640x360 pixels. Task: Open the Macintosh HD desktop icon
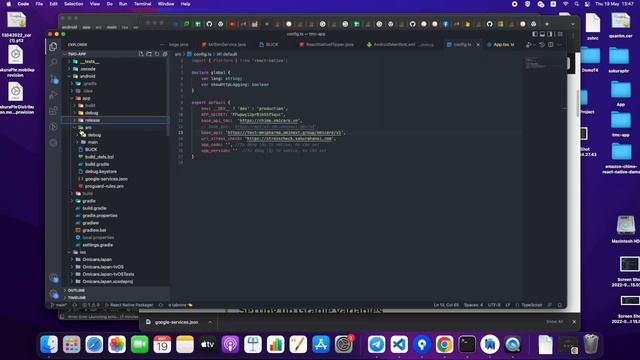pos(626,229)
